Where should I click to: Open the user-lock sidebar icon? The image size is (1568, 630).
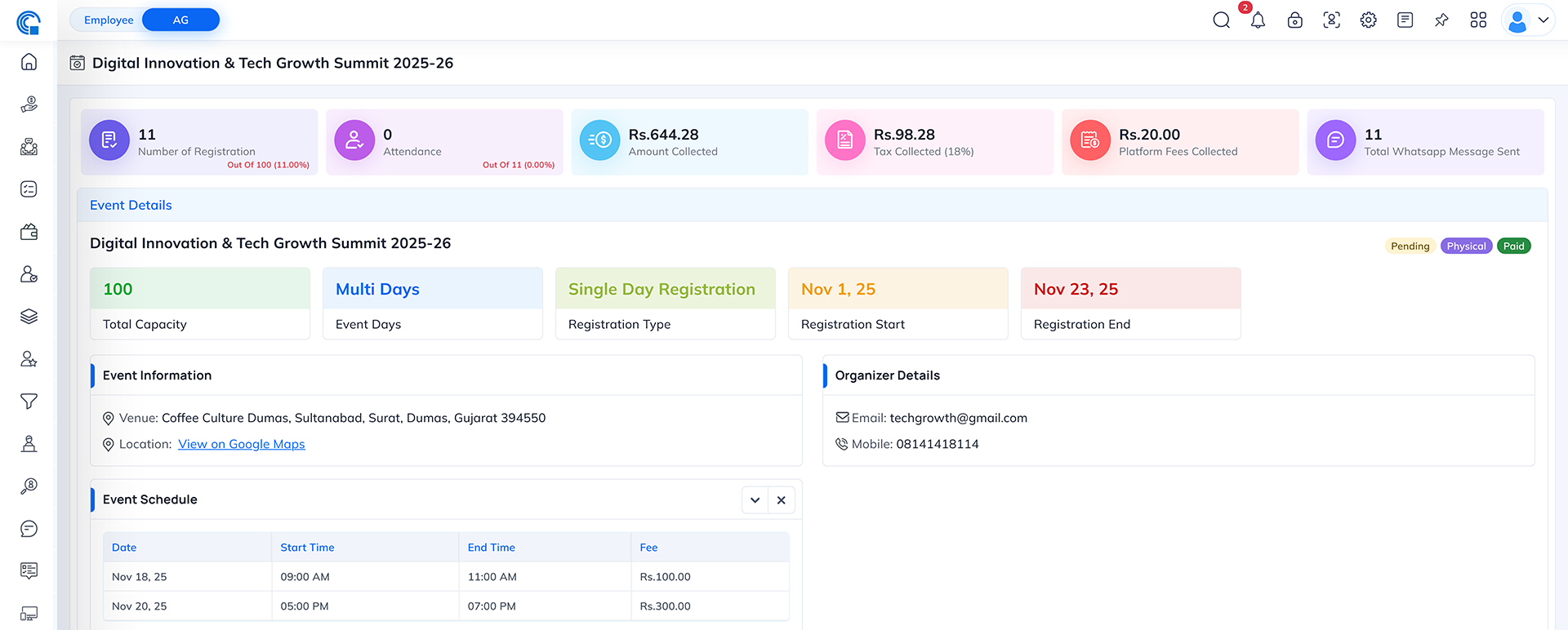click(x=29, y=274)
